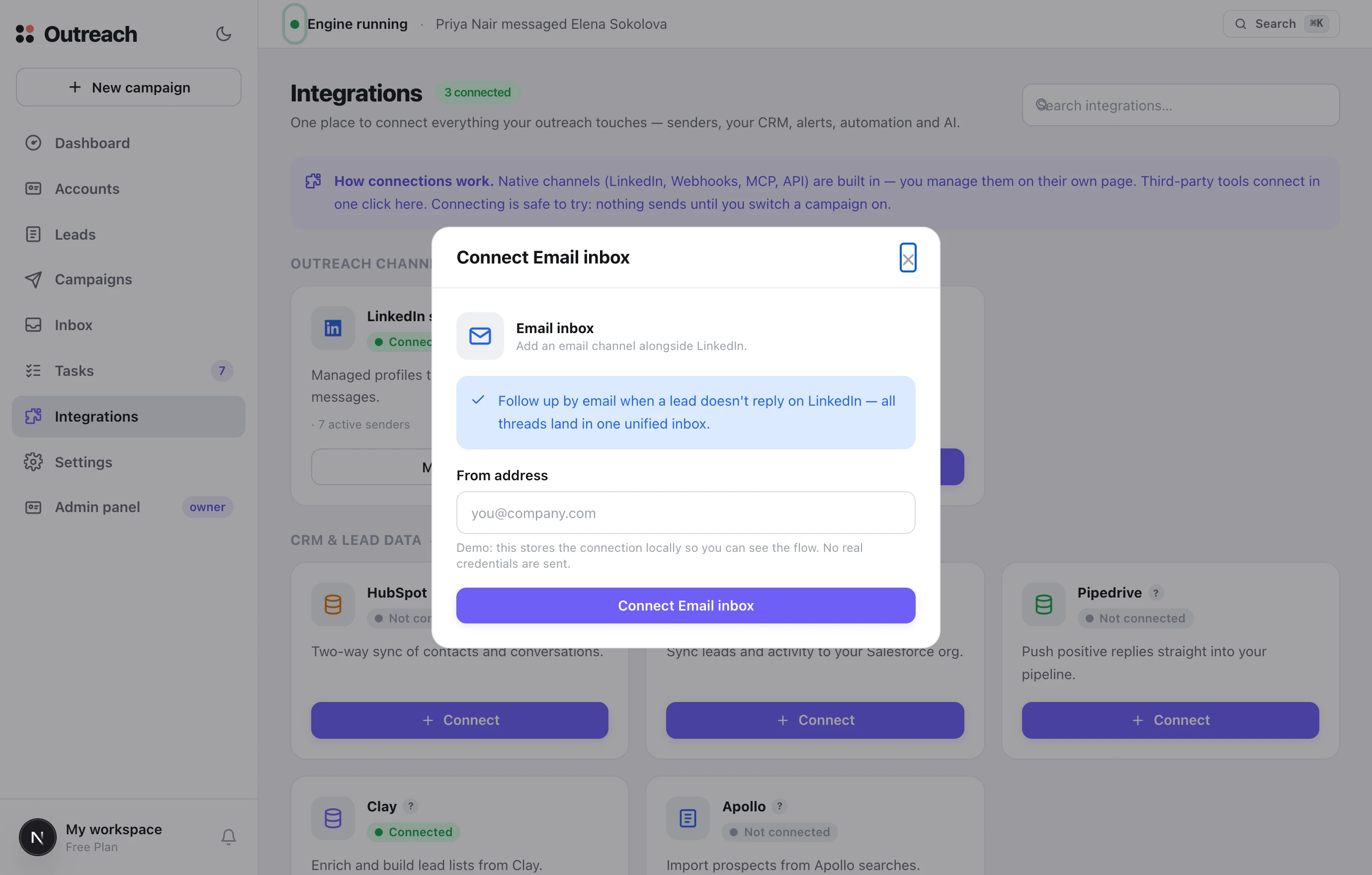Open the Inbox page
Image resolution: width=1372 pixels, height=875 pixels.
(129, 325)
